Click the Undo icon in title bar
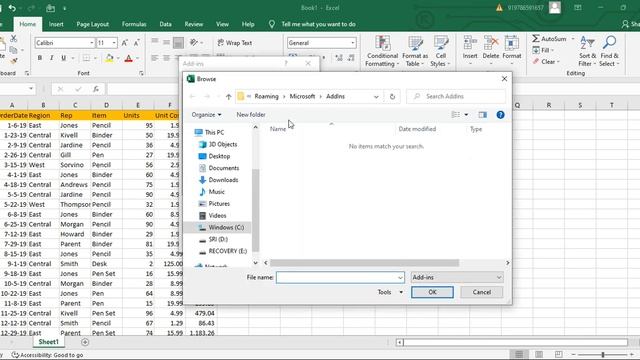 pos(12,8)
